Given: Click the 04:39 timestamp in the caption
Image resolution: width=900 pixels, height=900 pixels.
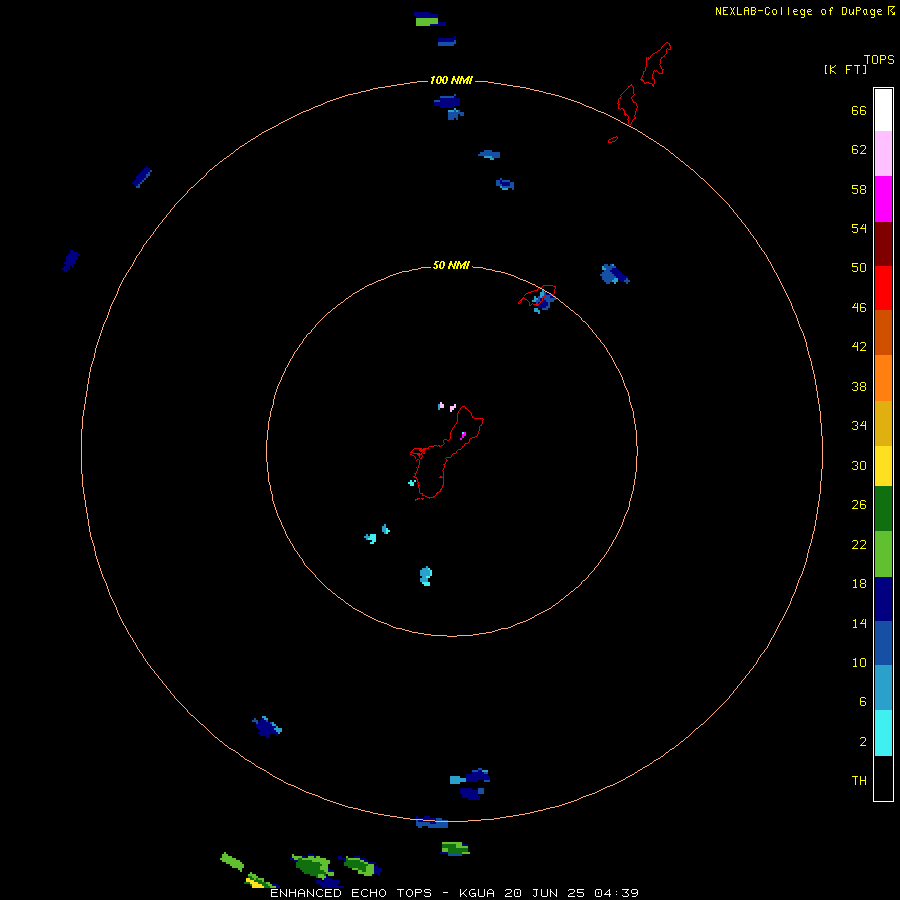Looking at the screenshot, I should 616,893.
